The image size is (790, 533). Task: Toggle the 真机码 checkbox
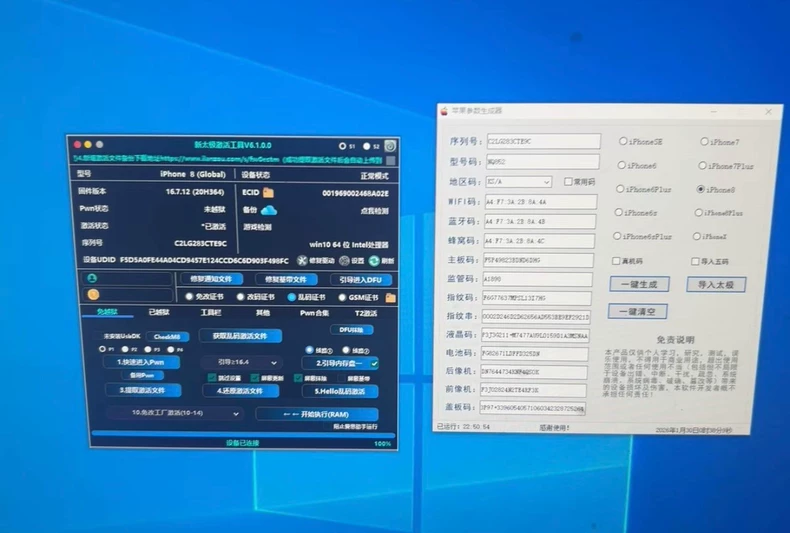(x=616, y=261)
